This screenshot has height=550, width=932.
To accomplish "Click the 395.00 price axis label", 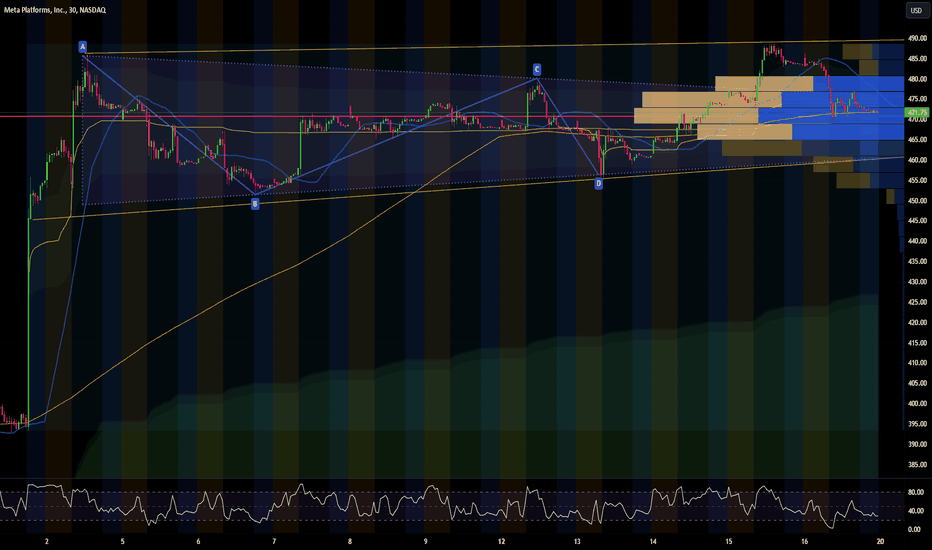I will (x=917, y=424).
